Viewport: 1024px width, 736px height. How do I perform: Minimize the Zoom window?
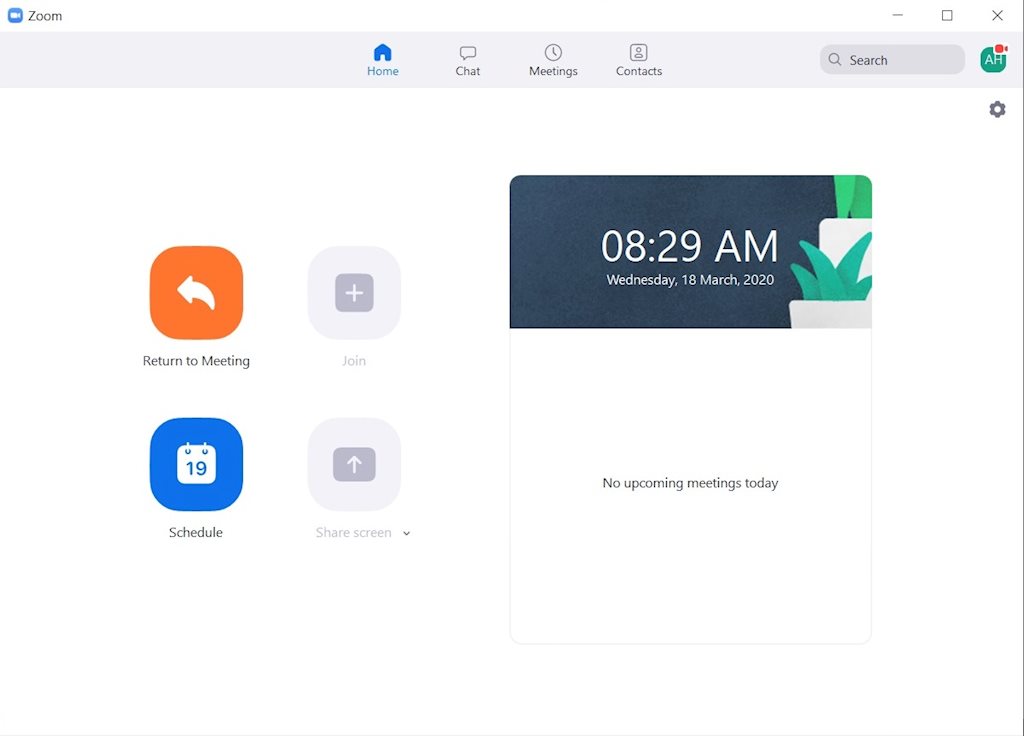[897, 15]
